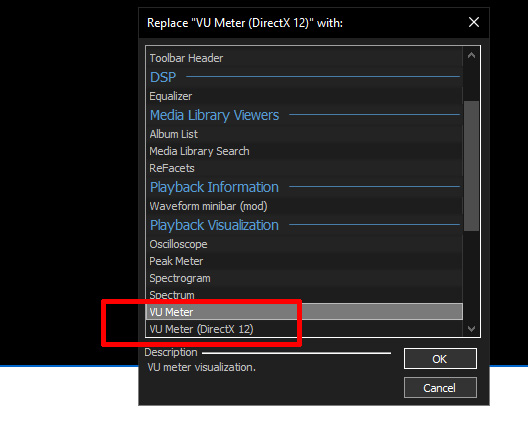Click the OK button
Screen dimensions: 528x423
tap(440, 359)
